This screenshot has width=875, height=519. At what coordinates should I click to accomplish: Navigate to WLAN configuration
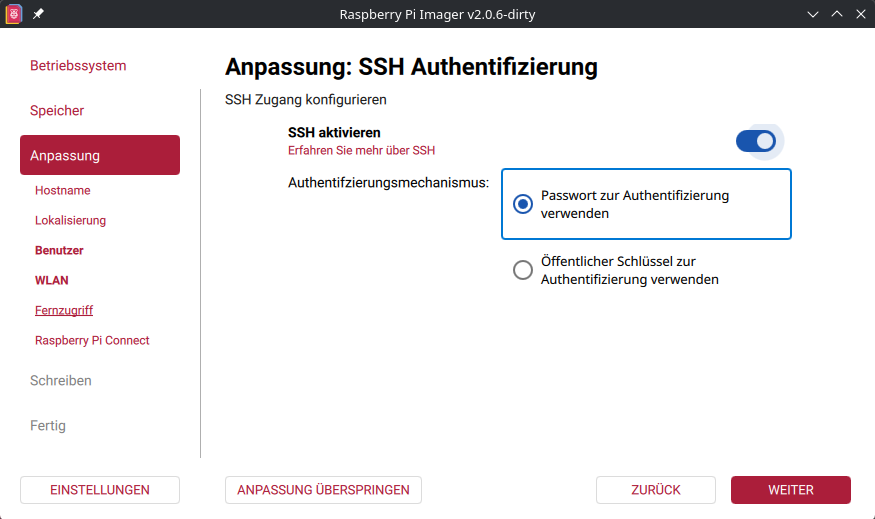coord(52,280)
